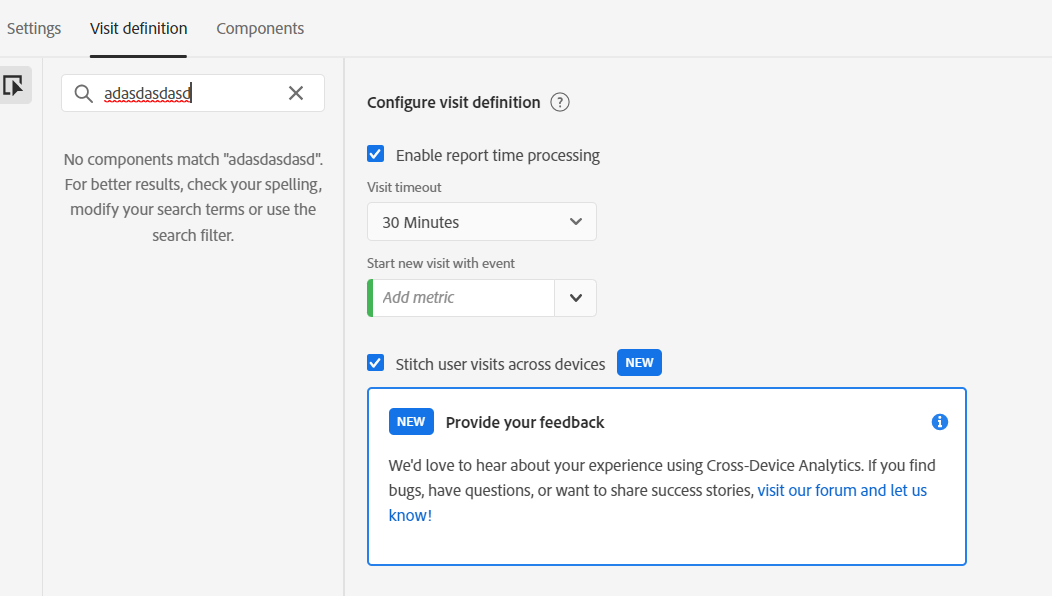Click the info icon in the feedback panel
Screen dimensions: 1052x596
(939, 421)
